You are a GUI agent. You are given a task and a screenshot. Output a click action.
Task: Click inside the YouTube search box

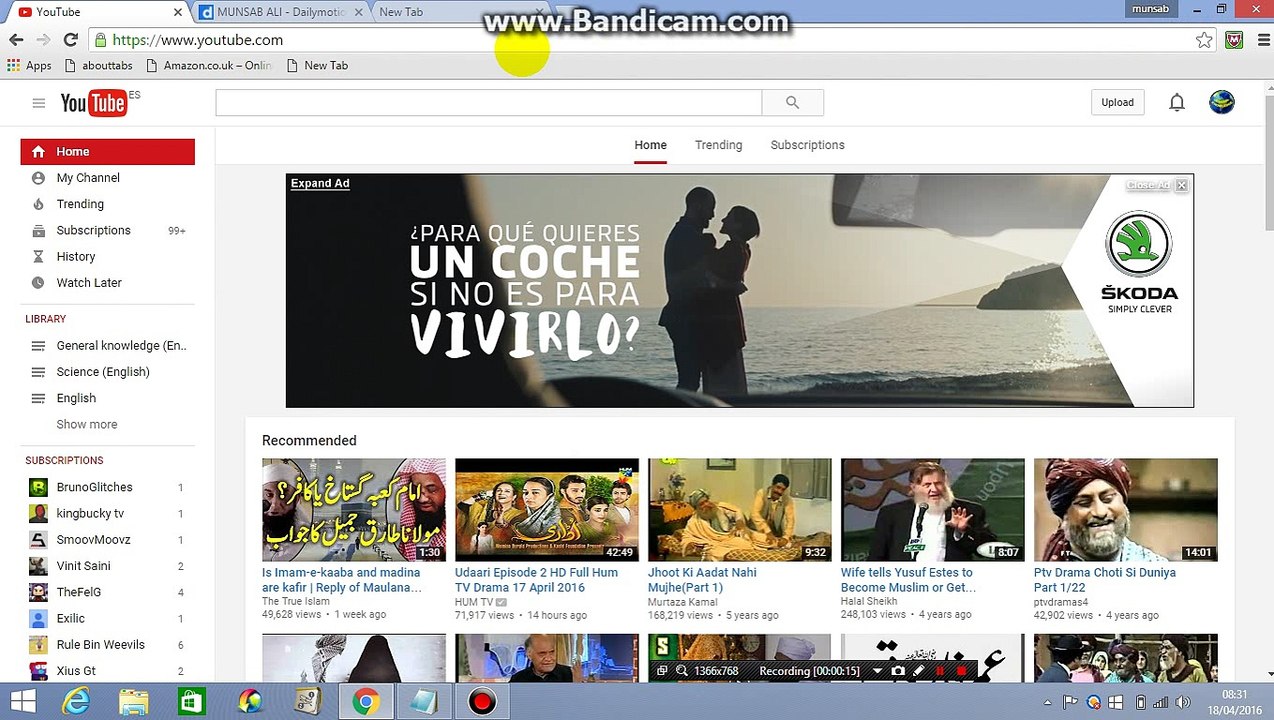[489, 102]
